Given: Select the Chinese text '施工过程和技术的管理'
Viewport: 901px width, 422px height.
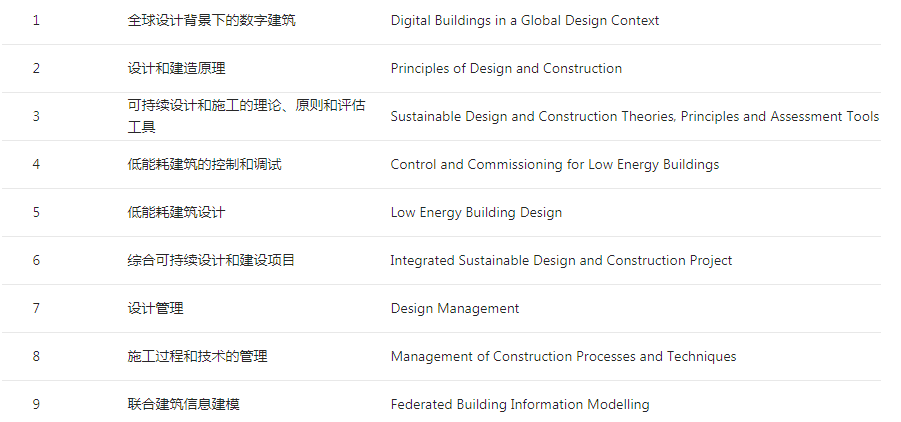Looking at the screenshot, I should pos(197,357).
